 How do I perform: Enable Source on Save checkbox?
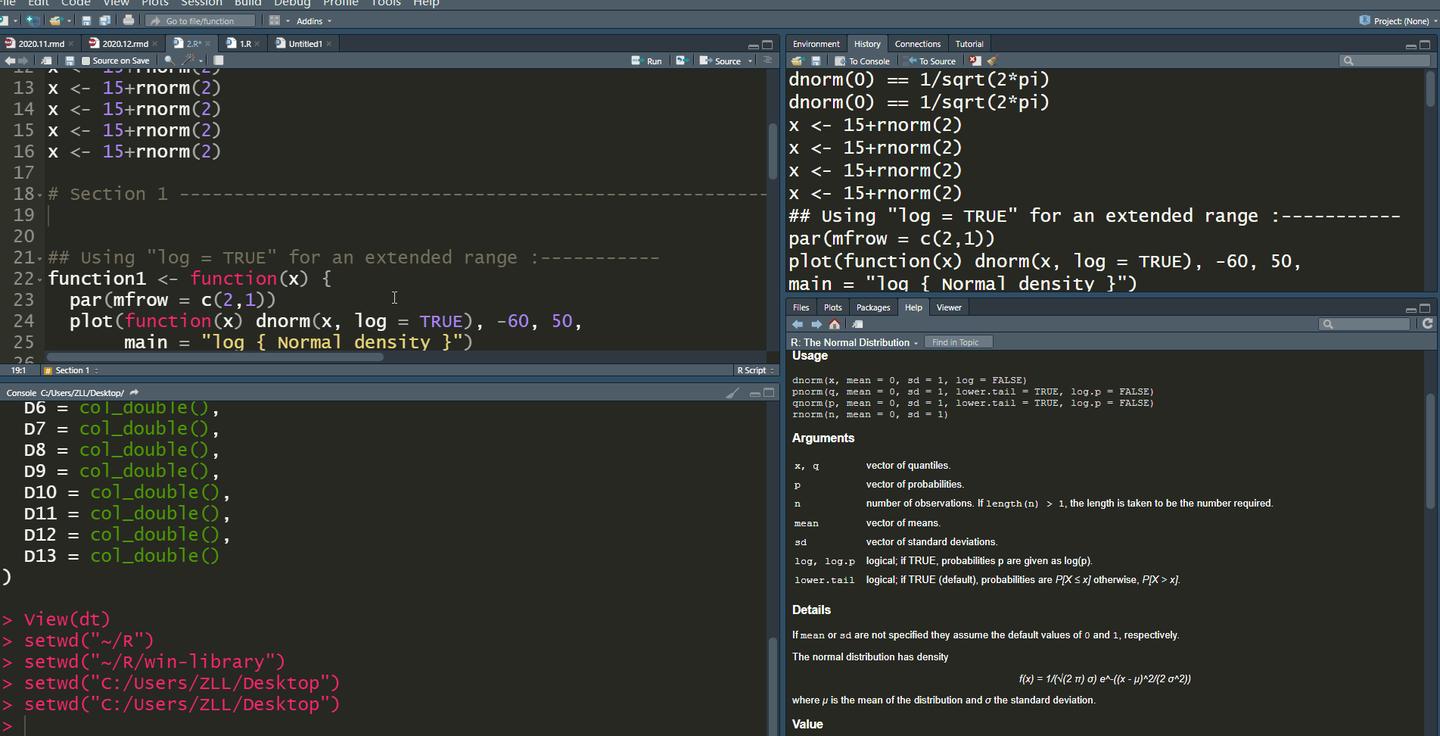pos(84,61)
